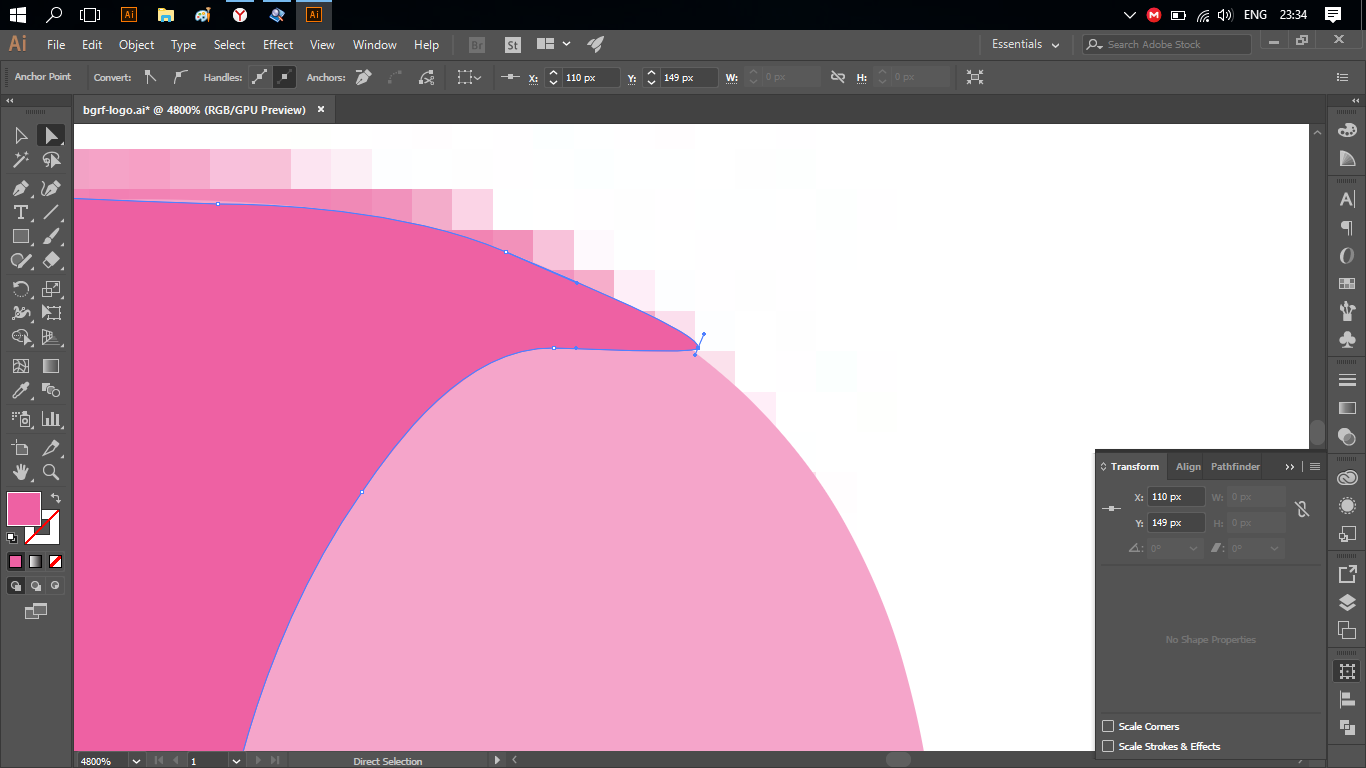This screenshot has height=768, width=1366.
Task: Open the Arrange Documents dropdown
Action: pos(554,44)
